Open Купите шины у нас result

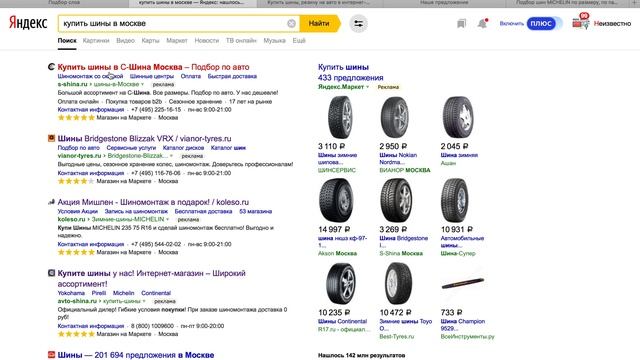pyautogui.click(x=151, y=278)
